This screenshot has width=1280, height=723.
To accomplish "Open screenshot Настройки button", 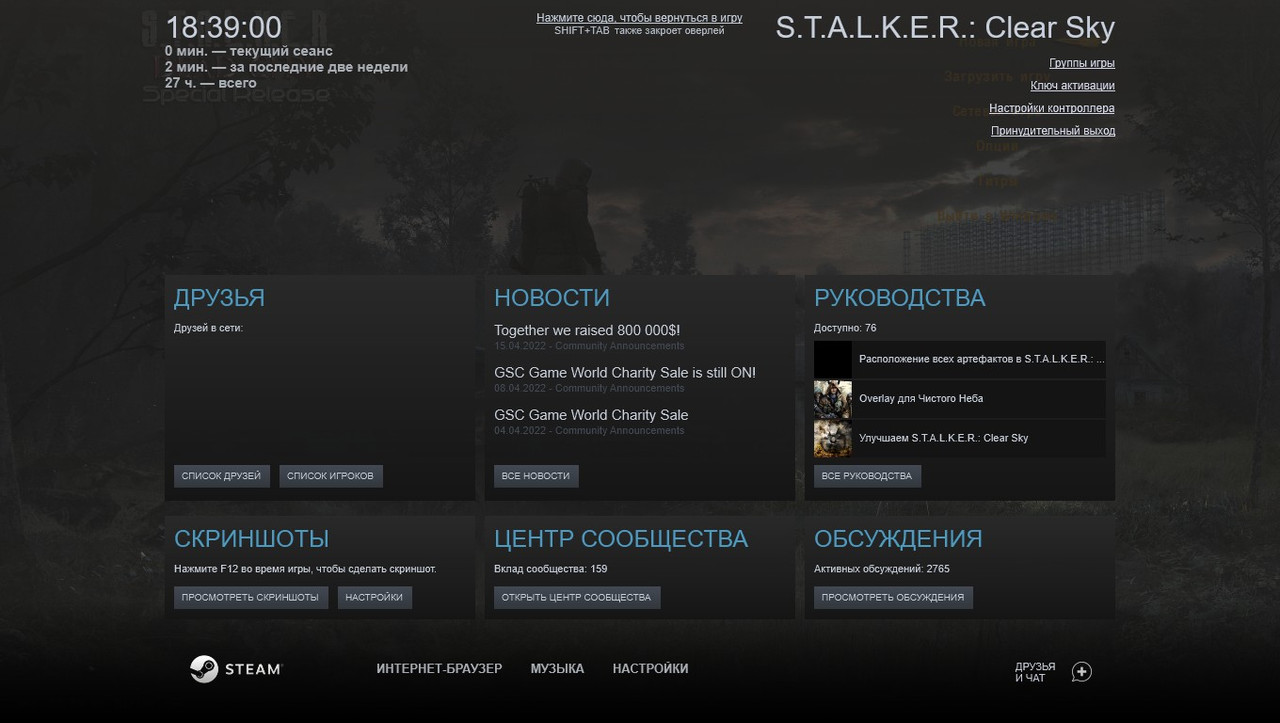I will click(375, 597).
